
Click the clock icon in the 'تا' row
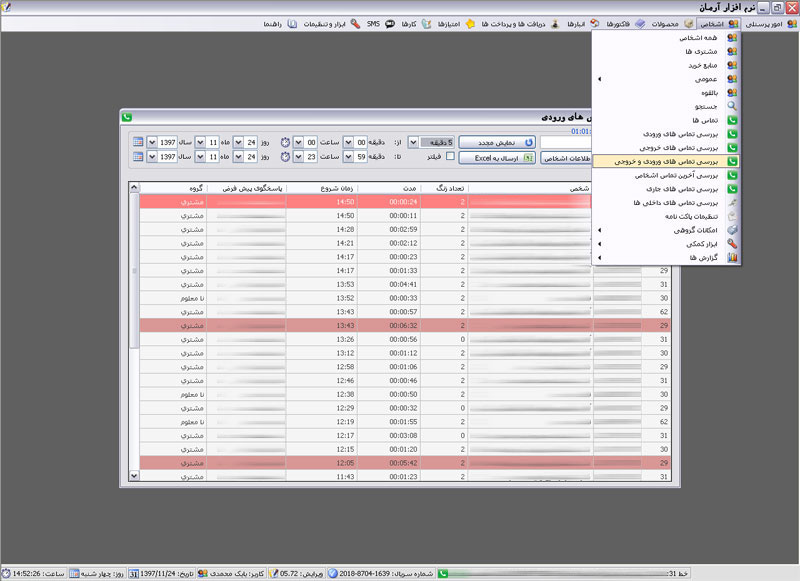point(285,157)
